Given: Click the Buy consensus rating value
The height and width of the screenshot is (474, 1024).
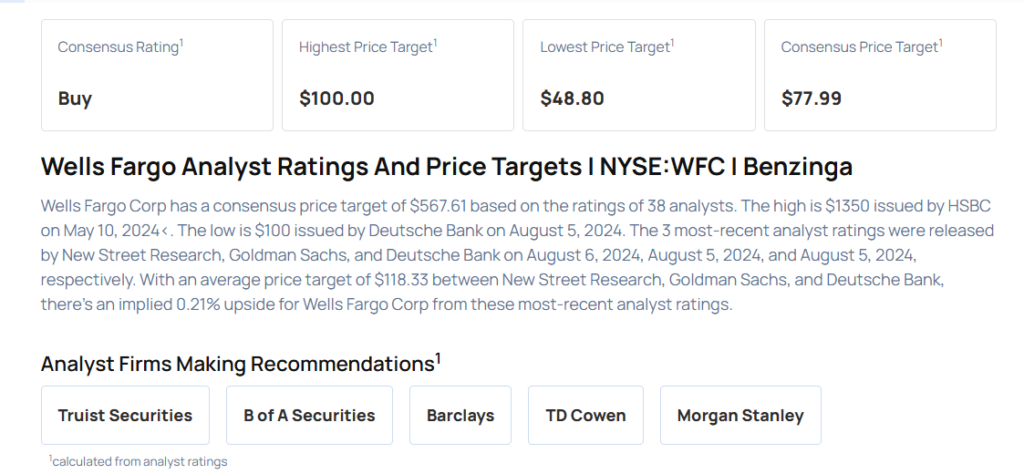Looking at the screenshot, I should 75,98.
